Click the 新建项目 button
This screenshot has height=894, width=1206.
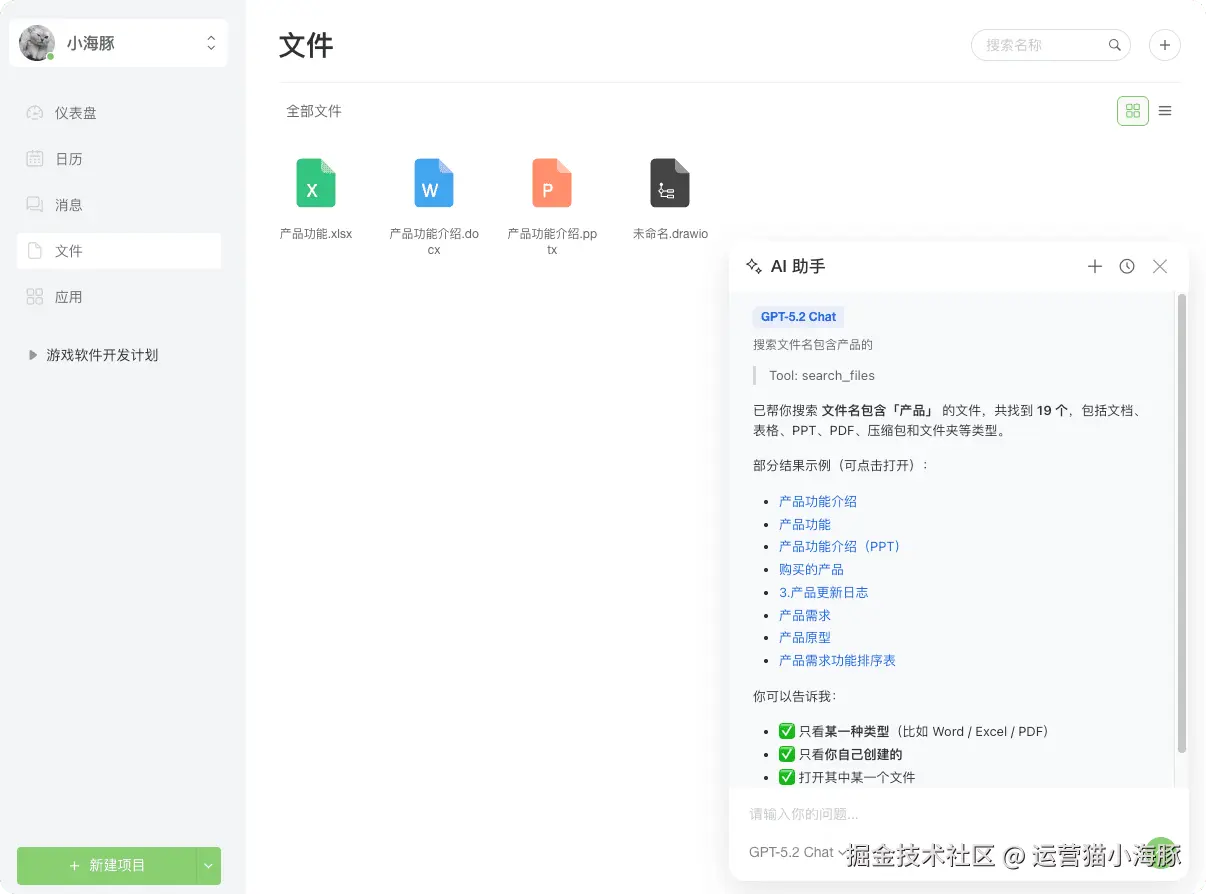pos(107,865)
